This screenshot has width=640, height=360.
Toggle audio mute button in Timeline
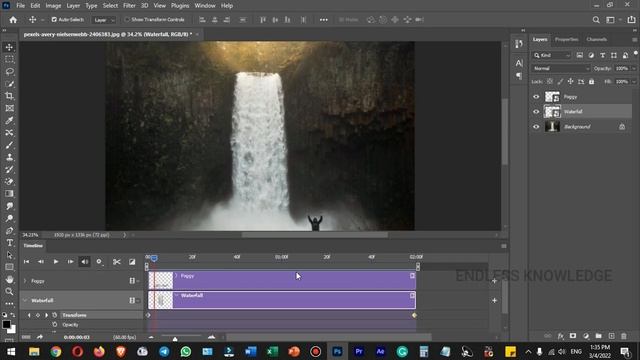84,262
